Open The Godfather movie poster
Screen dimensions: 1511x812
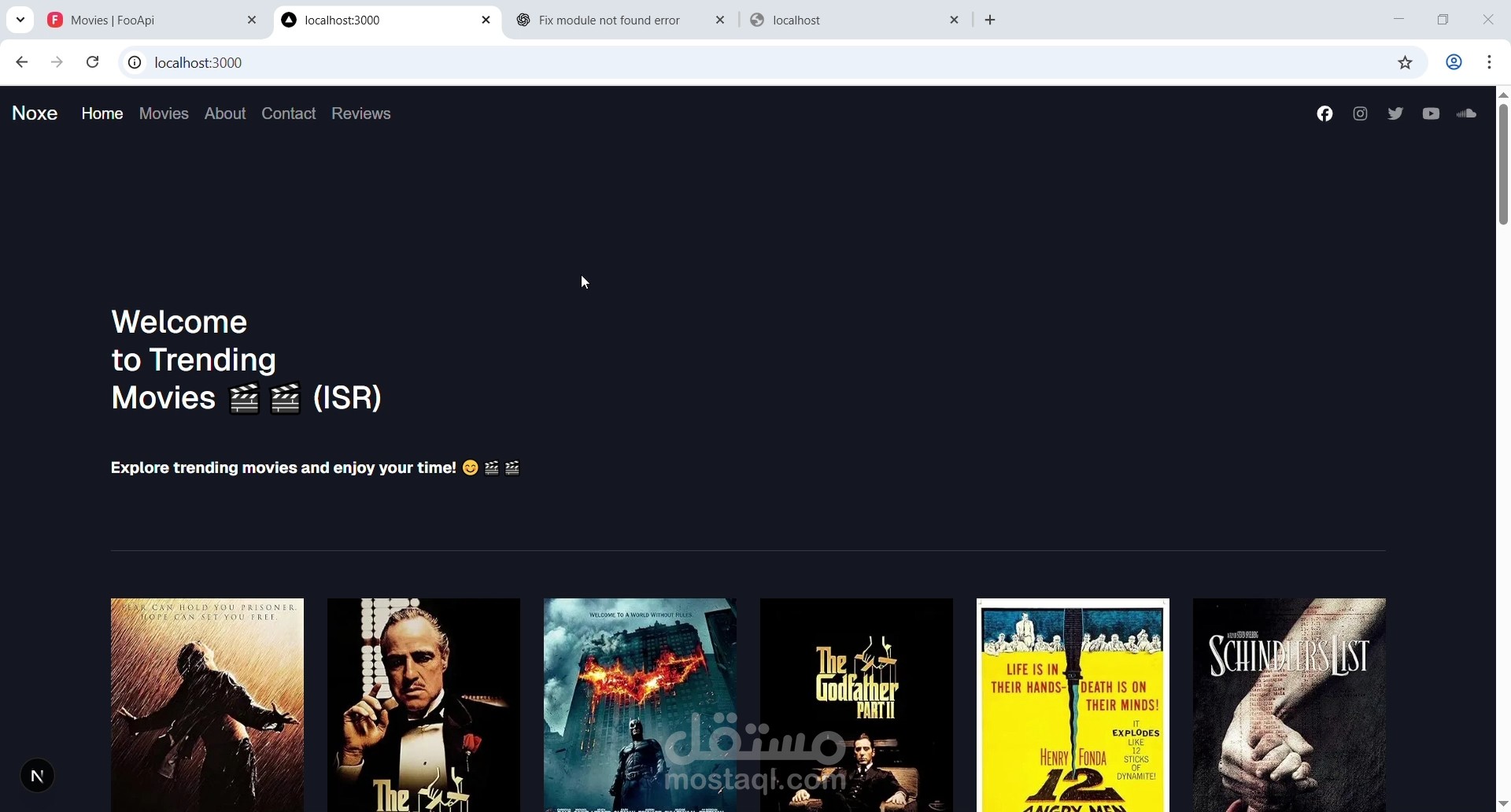pyautogui.click(x=424, y=705)
